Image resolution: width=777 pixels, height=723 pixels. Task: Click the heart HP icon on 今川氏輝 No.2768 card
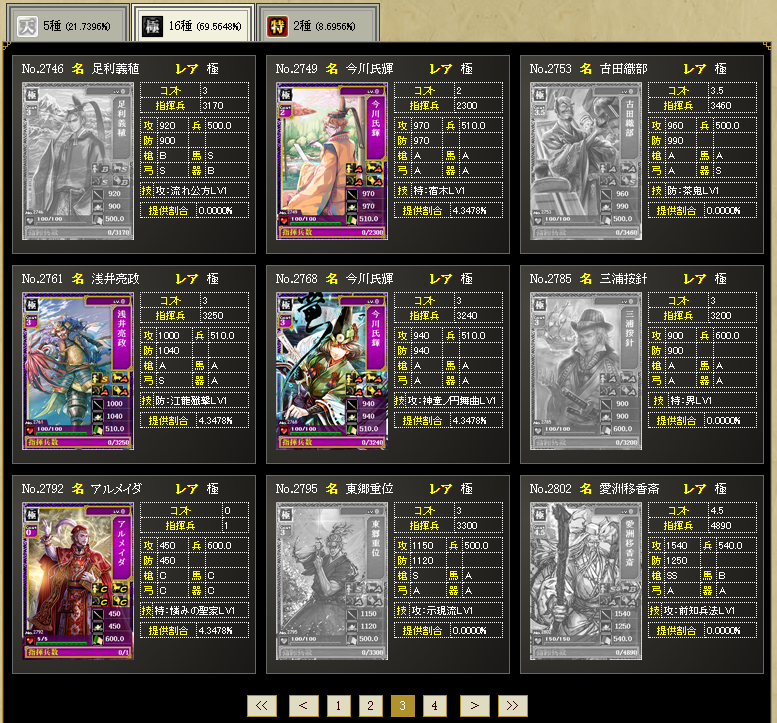coord(284,430)
